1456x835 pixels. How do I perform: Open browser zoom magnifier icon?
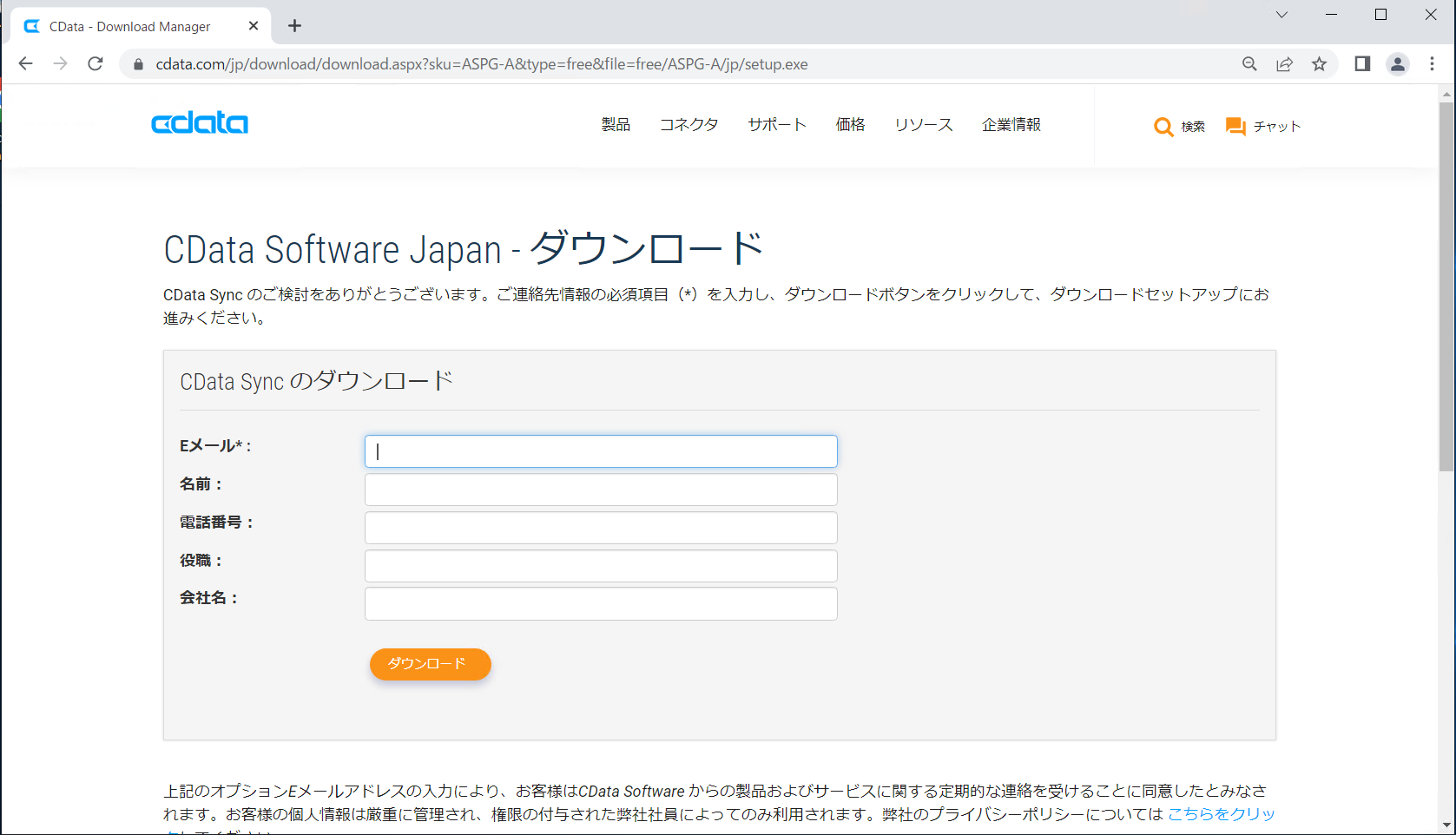(1249, 64)
